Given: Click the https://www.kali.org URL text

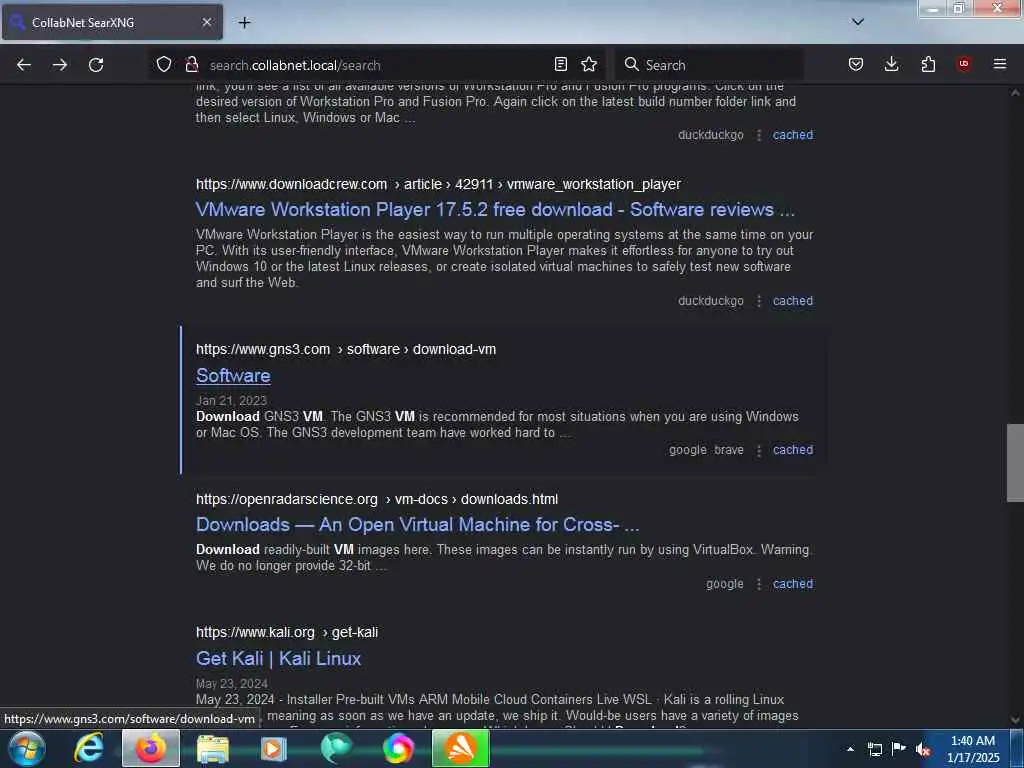Looking at the screenshot, I should (x=255, y=632).
